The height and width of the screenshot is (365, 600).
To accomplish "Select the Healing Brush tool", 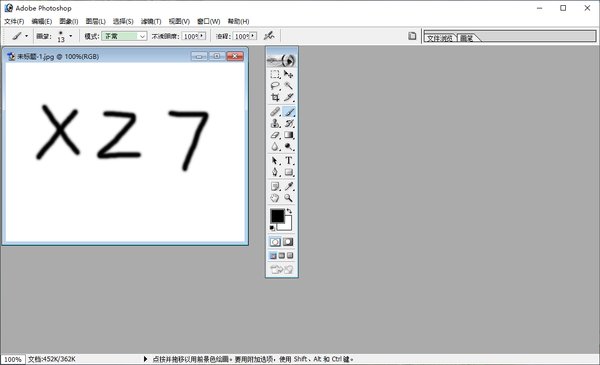I will pos(275,112).
